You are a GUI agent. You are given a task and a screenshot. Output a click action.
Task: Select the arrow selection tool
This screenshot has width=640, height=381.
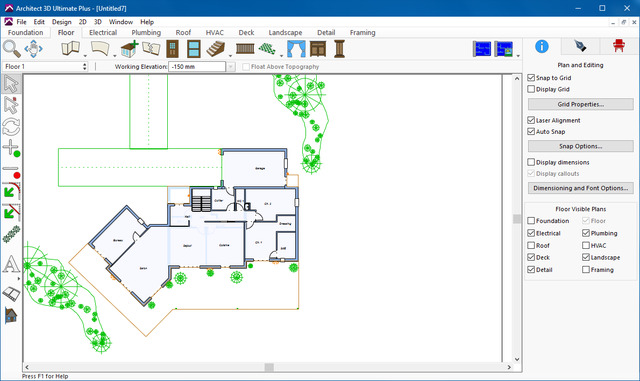(11, 84)
